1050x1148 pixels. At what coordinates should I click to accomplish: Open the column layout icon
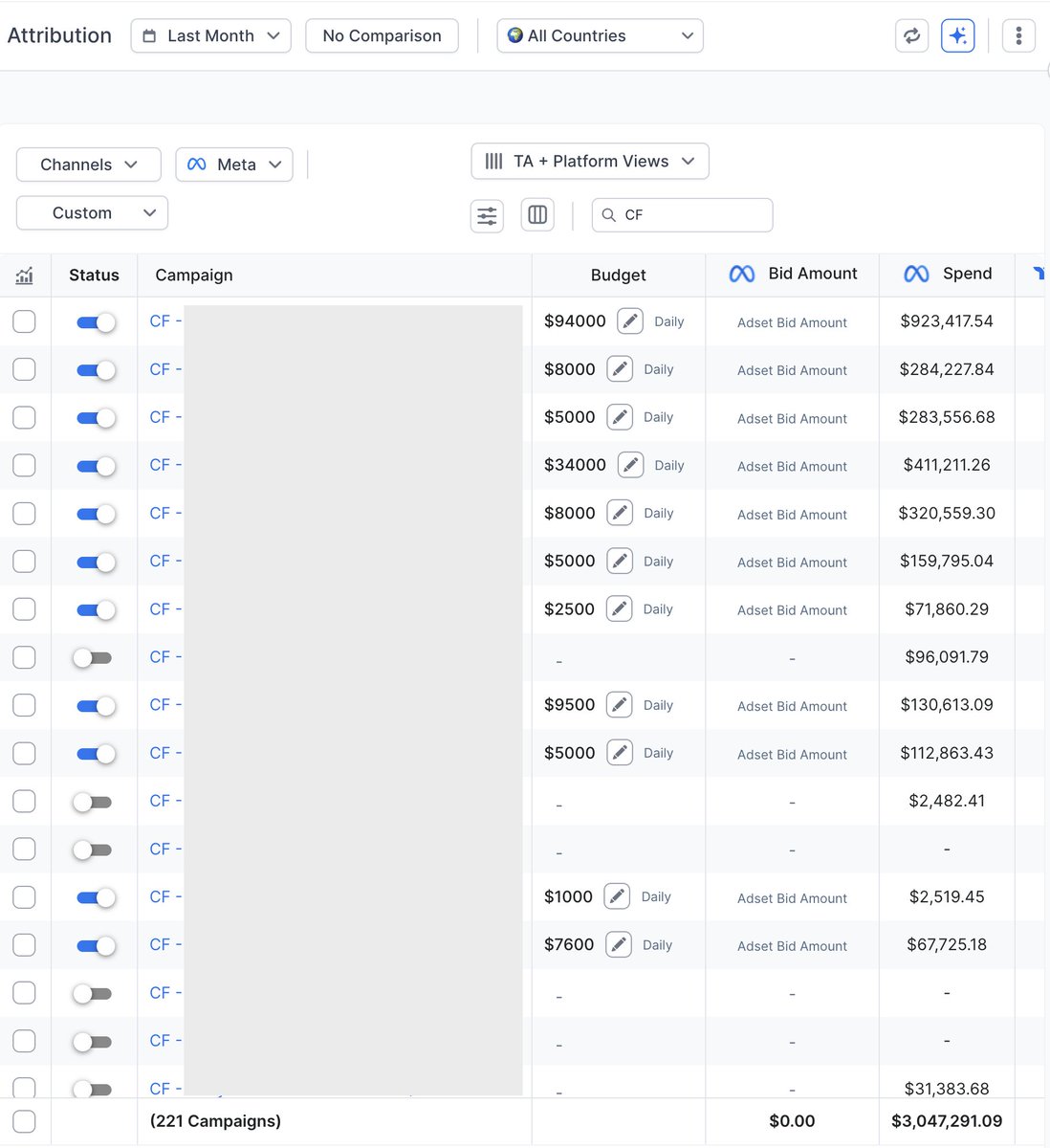tap(537, 215)
